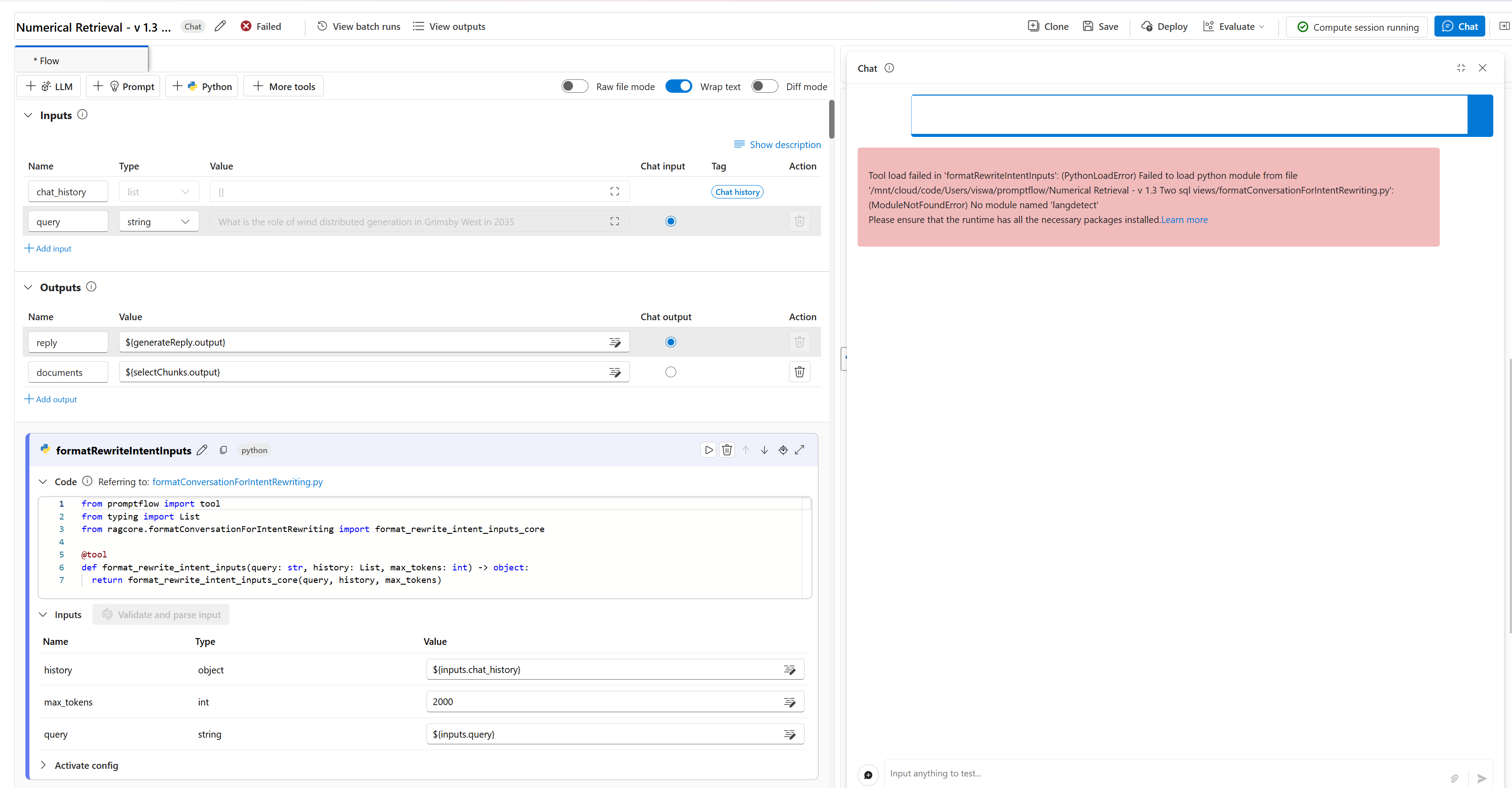Image resolution: width=1512 pixels, height=788 pixels.
Task: Open the query value full-screen editor
Action: tap(614, 221)
